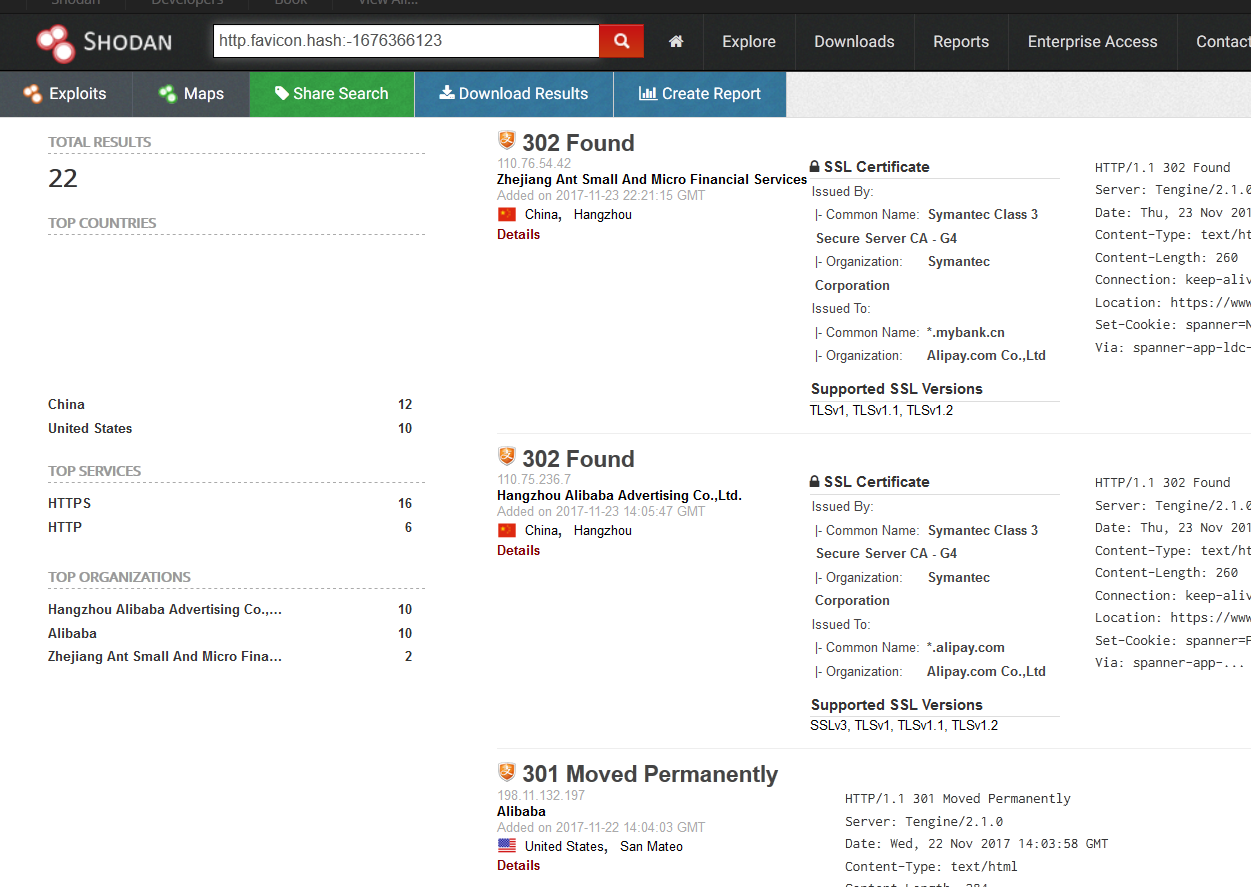The height and width of the screenshot is (887, 1251).
Task: Open Enterprise Access
Action: click(1092, 42)
